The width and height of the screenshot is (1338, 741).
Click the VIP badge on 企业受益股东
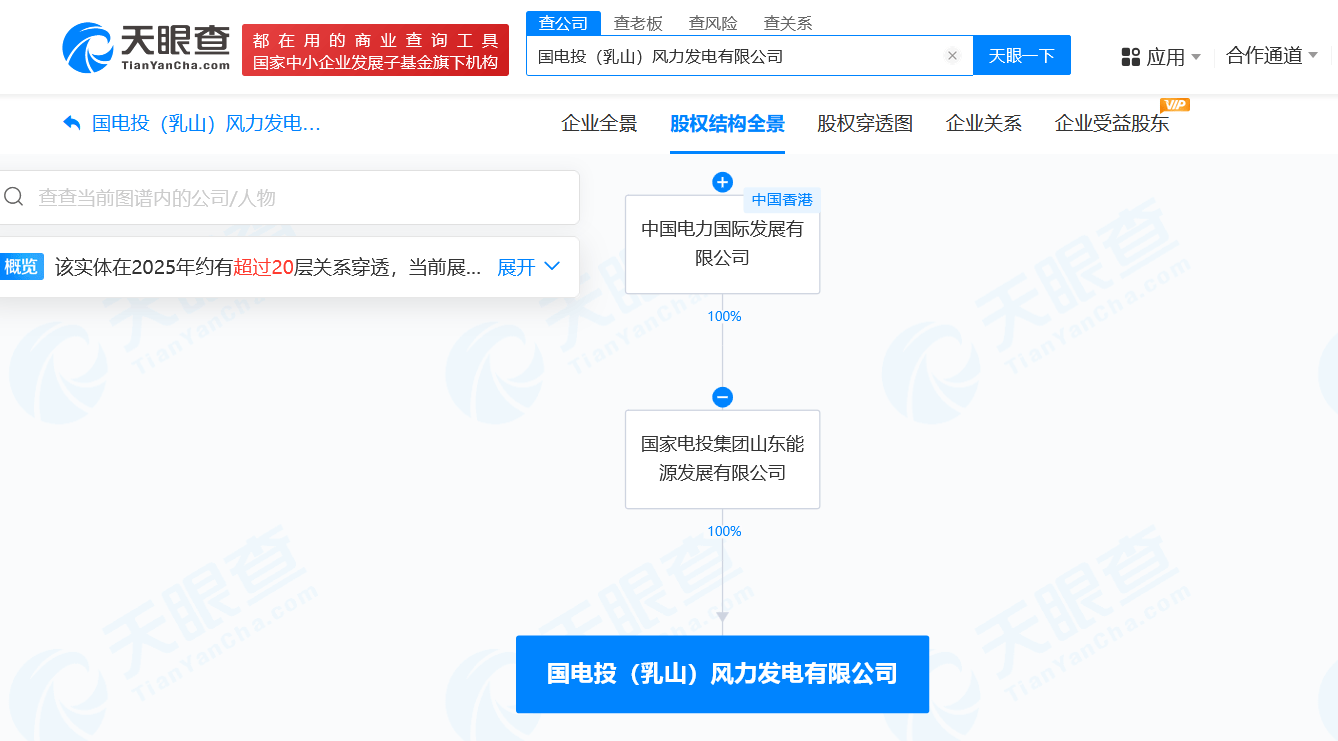(x=1174, y=104)
